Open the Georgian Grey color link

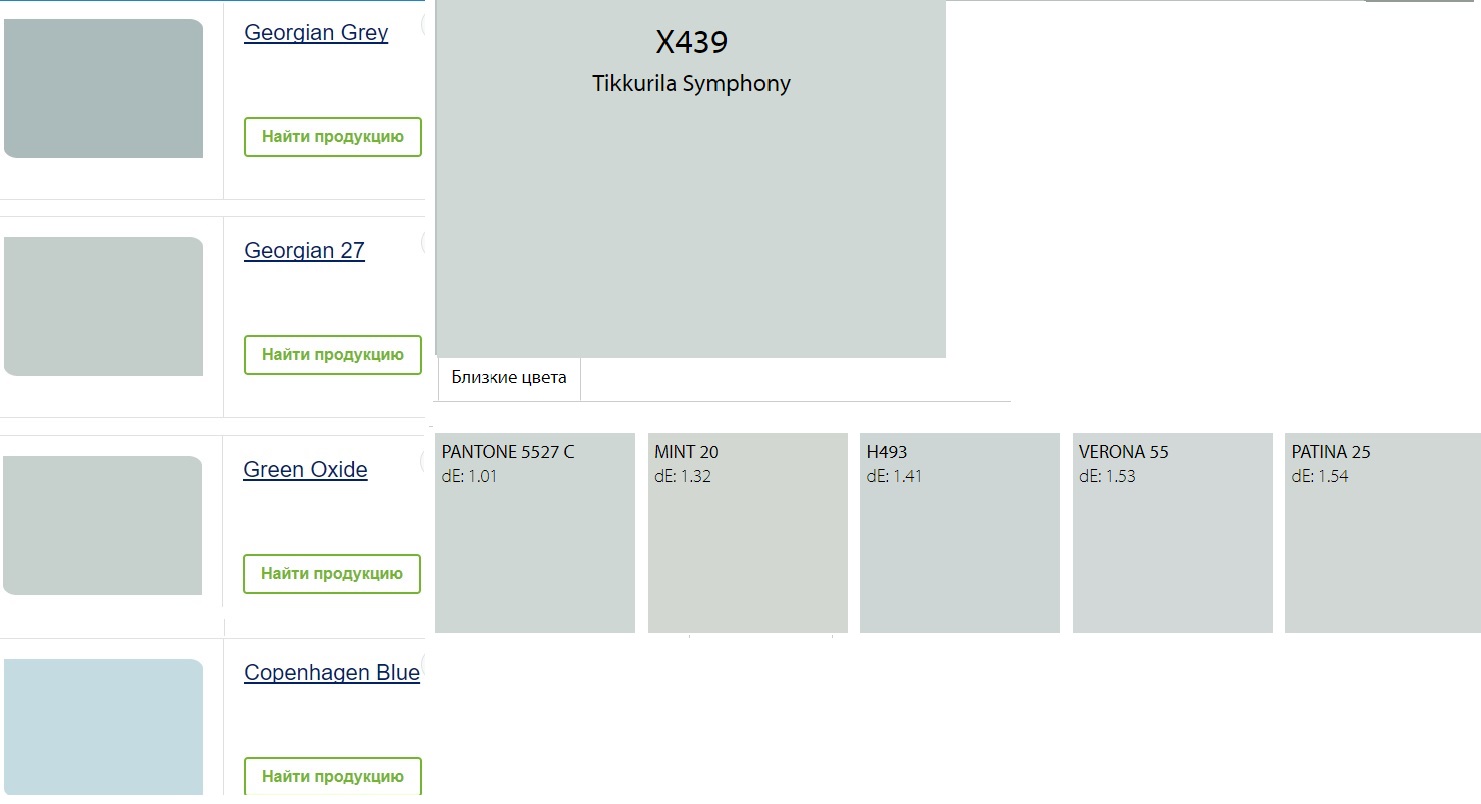316,33
